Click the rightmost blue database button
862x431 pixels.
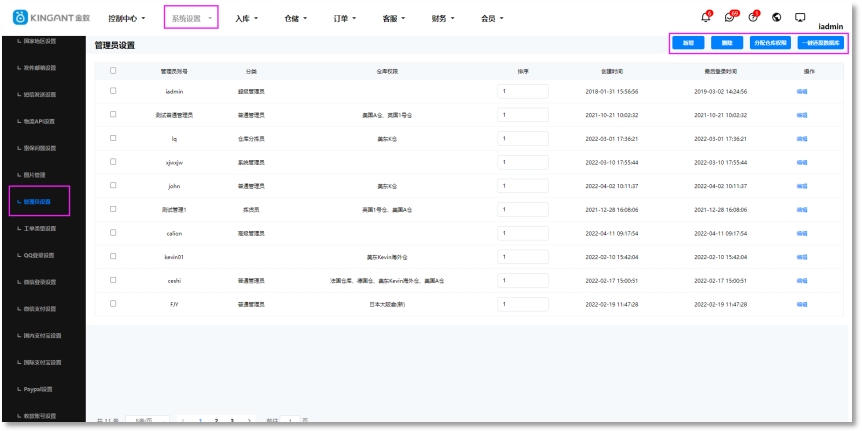point(821,43)
